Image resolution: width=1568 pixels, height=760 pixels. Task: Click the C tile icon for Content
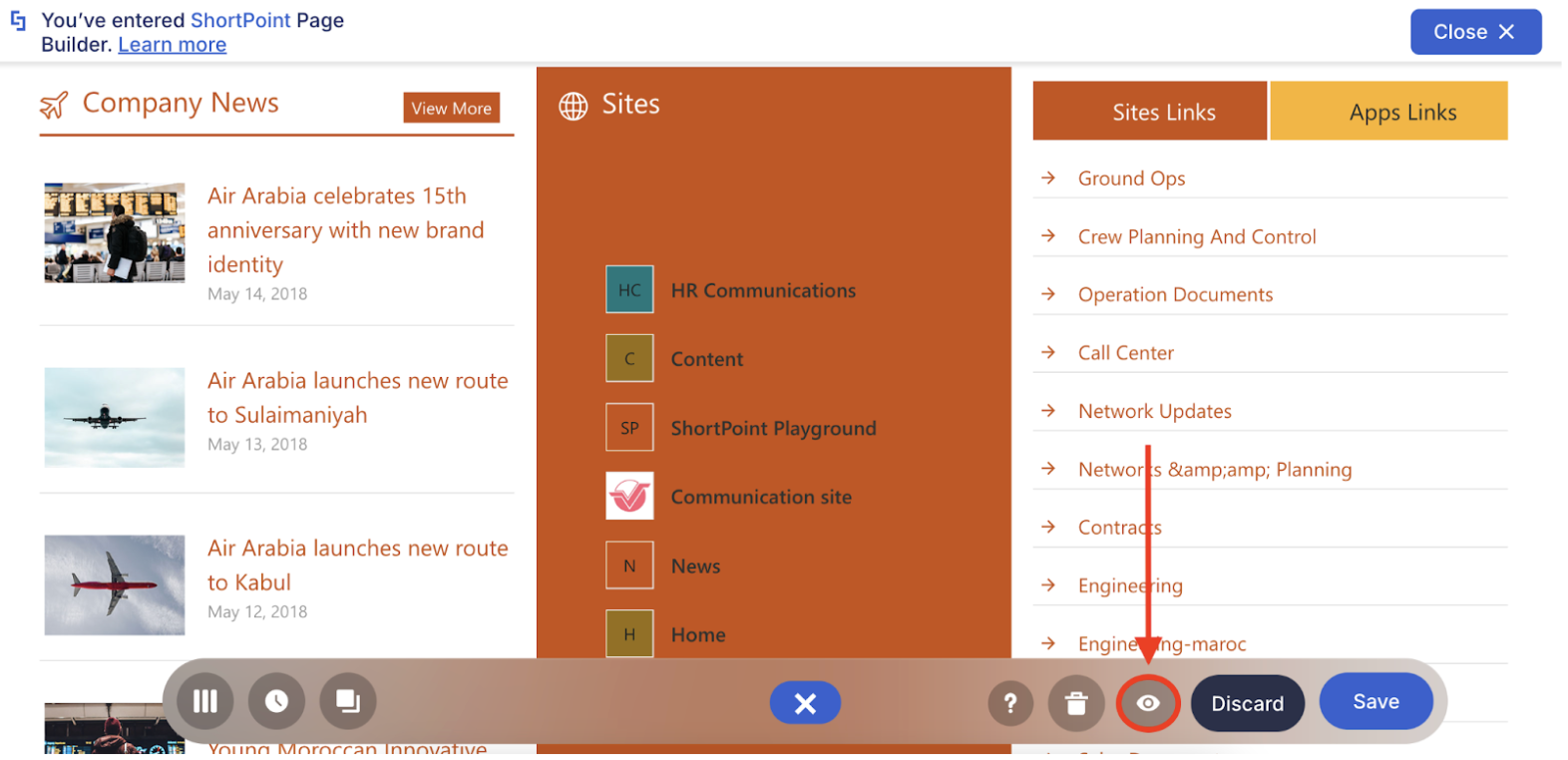click(x=629, y=359)
